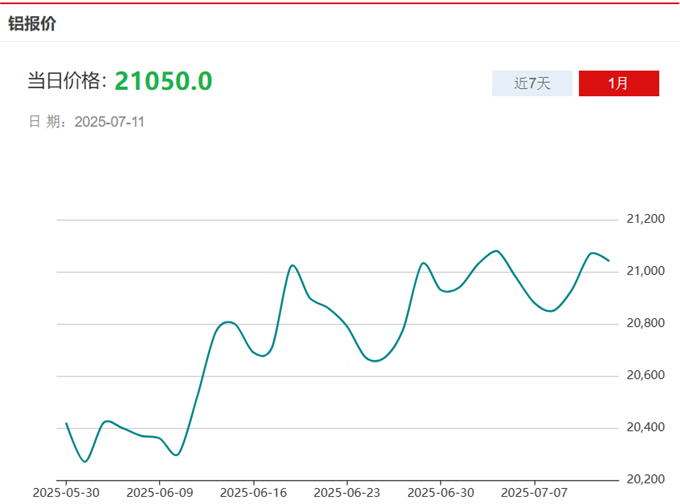Select the 2025-06-23 x-axis date
Screen dimensions: 680x504
pyautogui.click(x=347, y=492)
